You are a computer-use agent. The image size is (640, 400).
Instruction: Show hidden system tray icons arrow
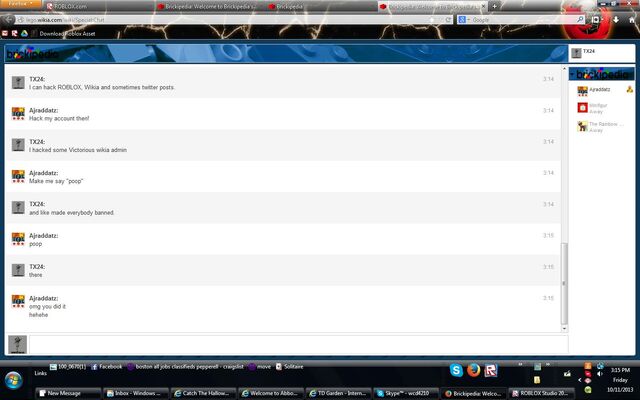pyautogui.click(x=580, y=380)
